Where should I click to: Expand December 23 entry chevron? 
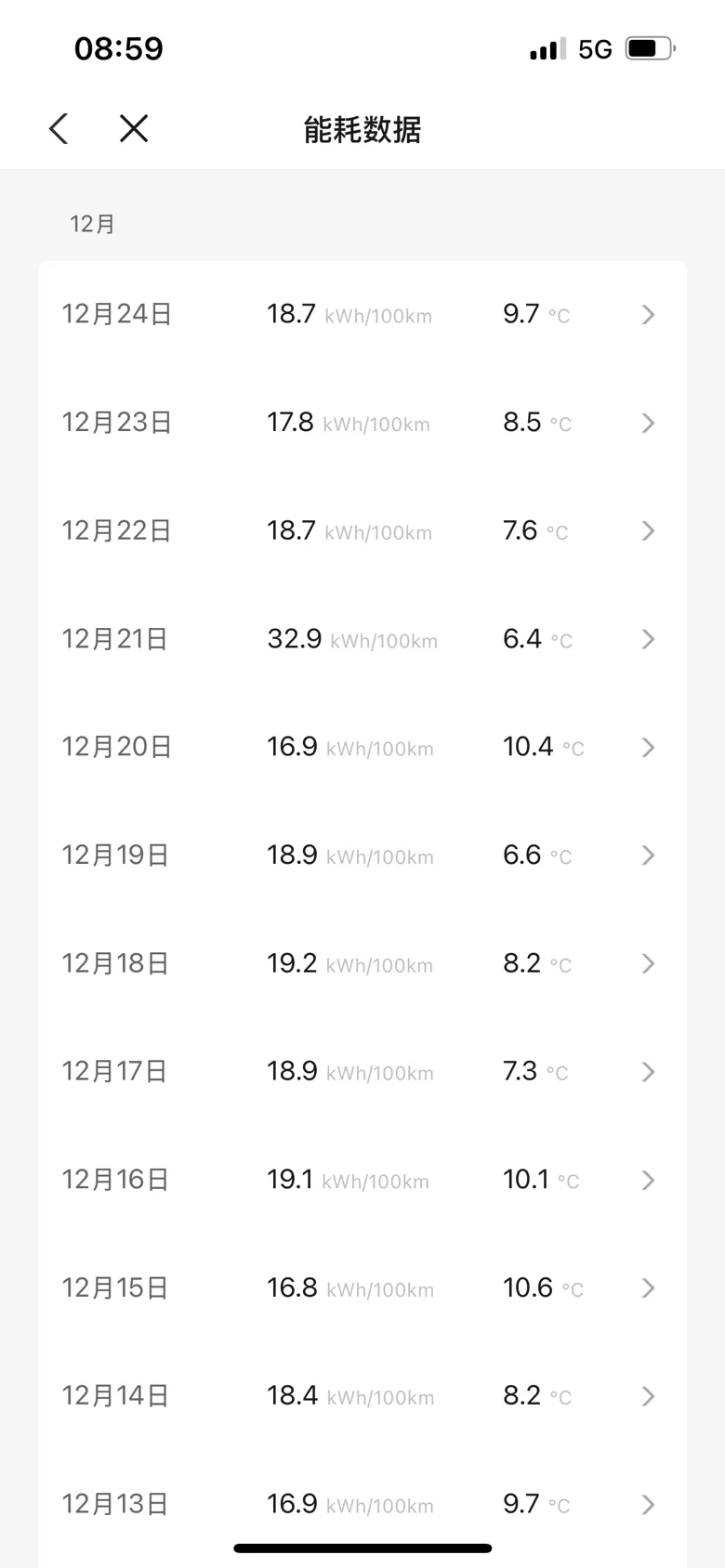[x=649, y=424]
